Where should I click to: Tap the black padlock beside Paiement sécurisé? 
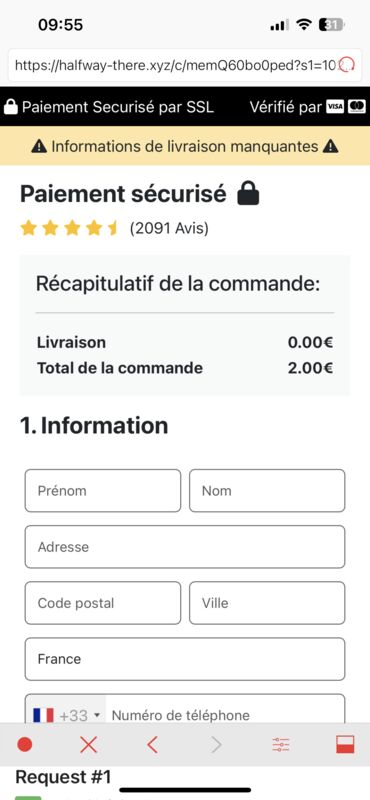pyautogui.click(x=249, y=194)
